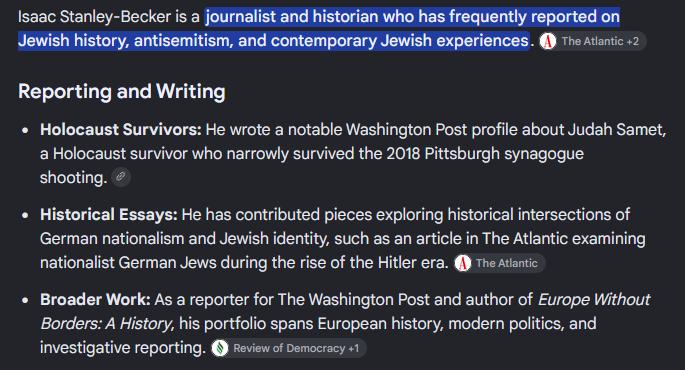This screenshot has height=370, width=685.
Task: Open The Atlantic source chip under Historical Essays
Action: pos(499,263)
